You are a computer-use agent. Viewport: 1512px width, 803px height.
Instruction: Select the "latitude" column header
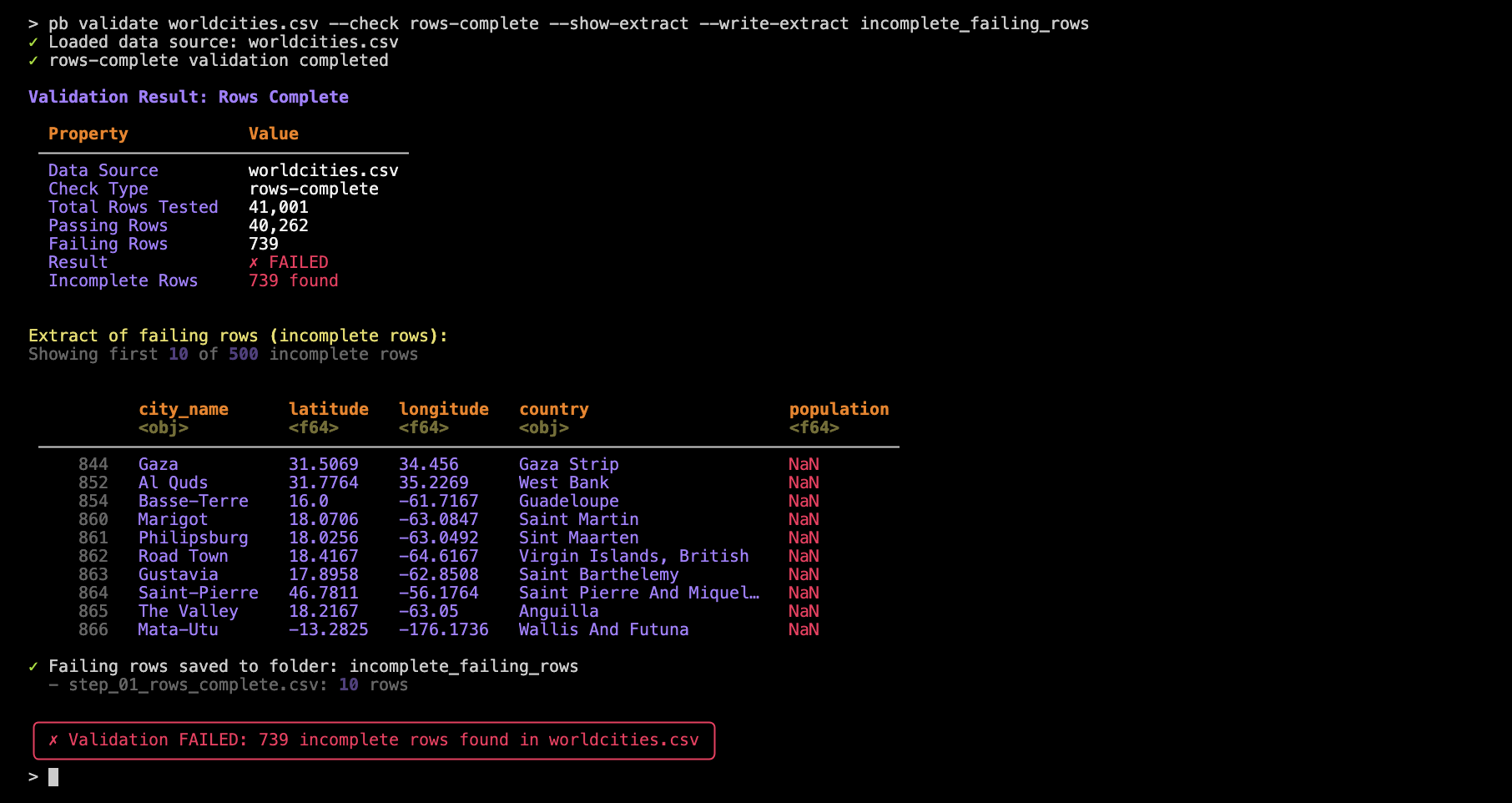point(328,409)
